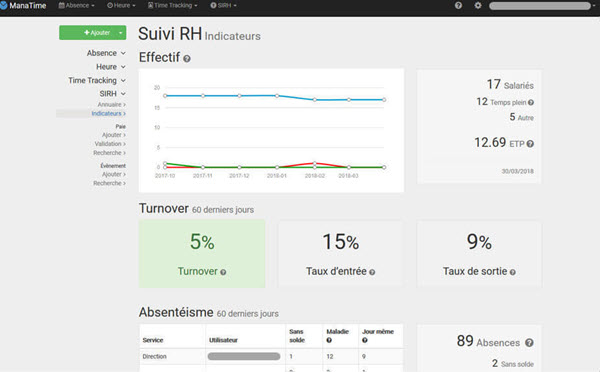Click the help icon next to ETP
The height and width of the screenshot is (372, 600).
coord(530,144)
